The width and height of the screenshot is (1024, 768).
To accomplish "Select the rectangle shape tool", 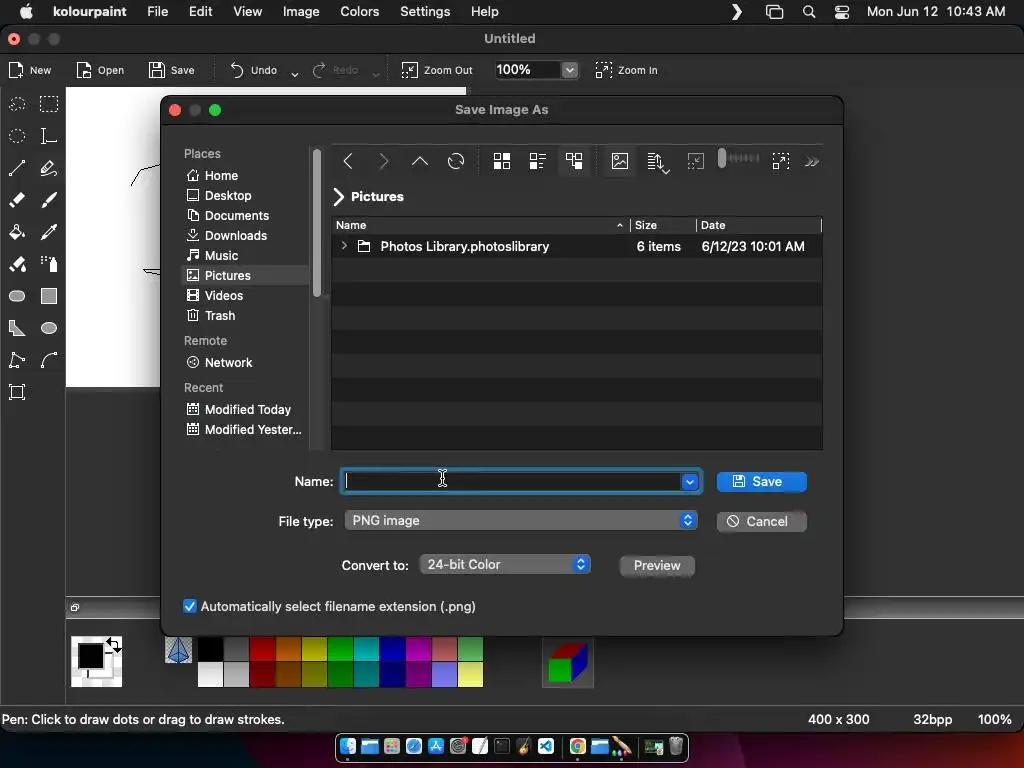I will 49,296.
